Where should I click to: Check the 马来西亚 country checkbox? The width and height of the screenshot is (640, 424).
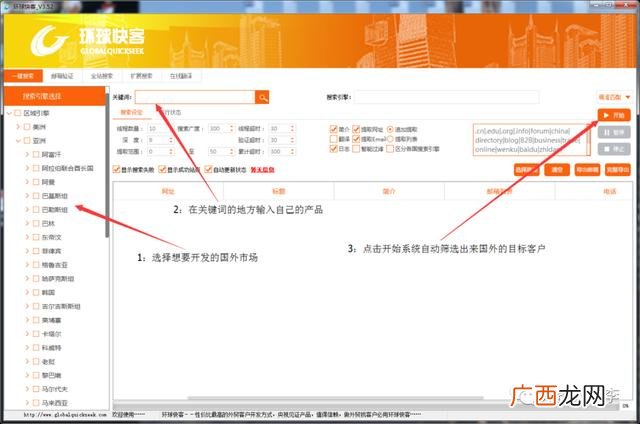click(36, 403)
